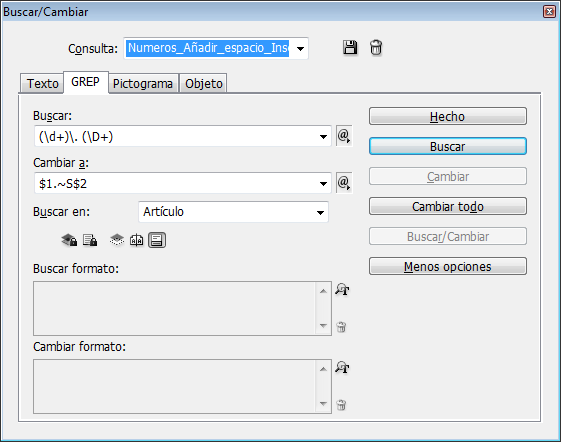This screenshot has width=561, height=442.
Task: Save the current query with disk icon
Action: (x=350, y=48)
